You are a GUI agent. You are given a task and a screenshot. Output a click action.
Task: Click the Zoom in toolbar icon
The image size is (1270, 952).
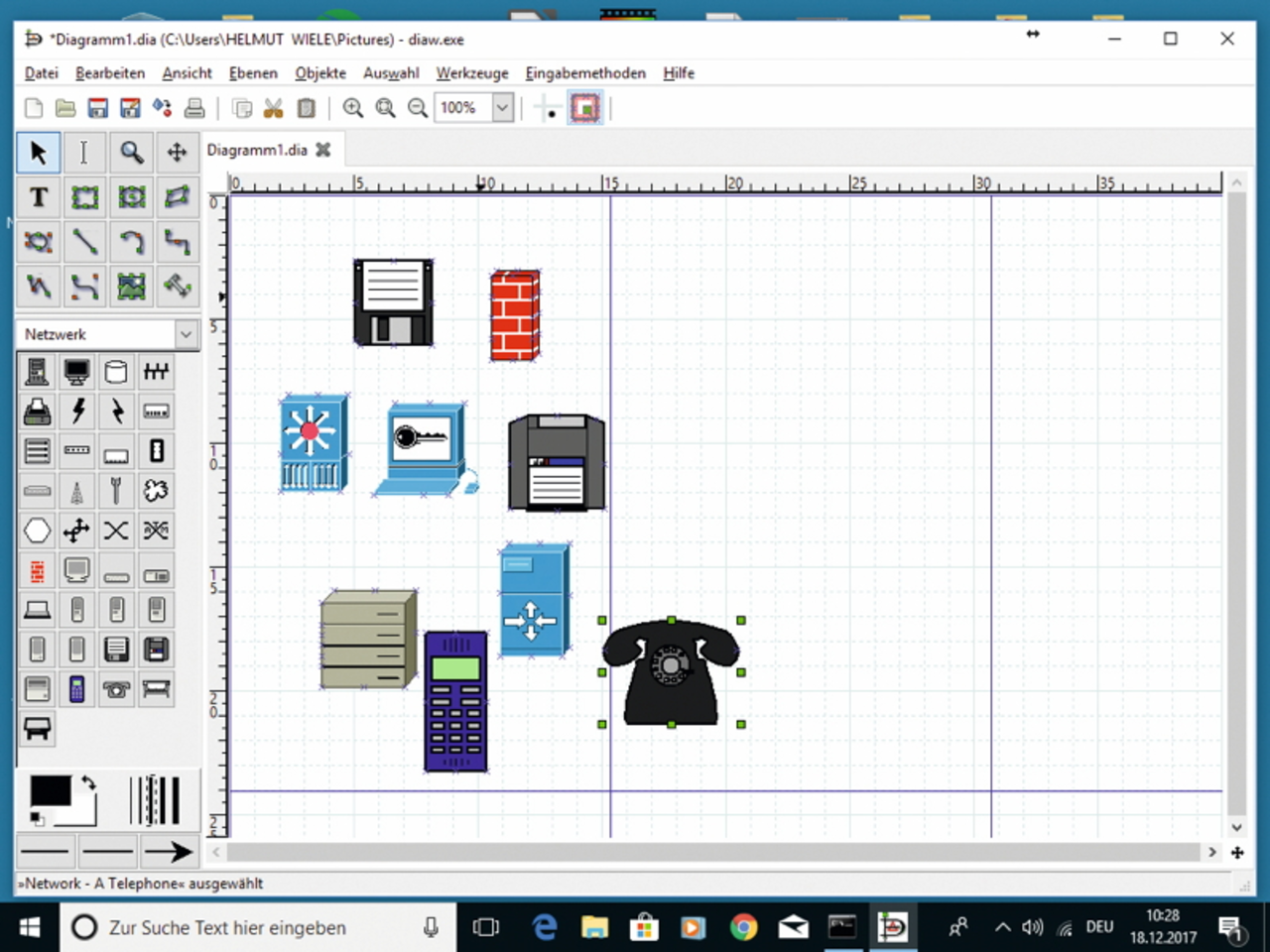pyautogui.click(x=352, y=108)
